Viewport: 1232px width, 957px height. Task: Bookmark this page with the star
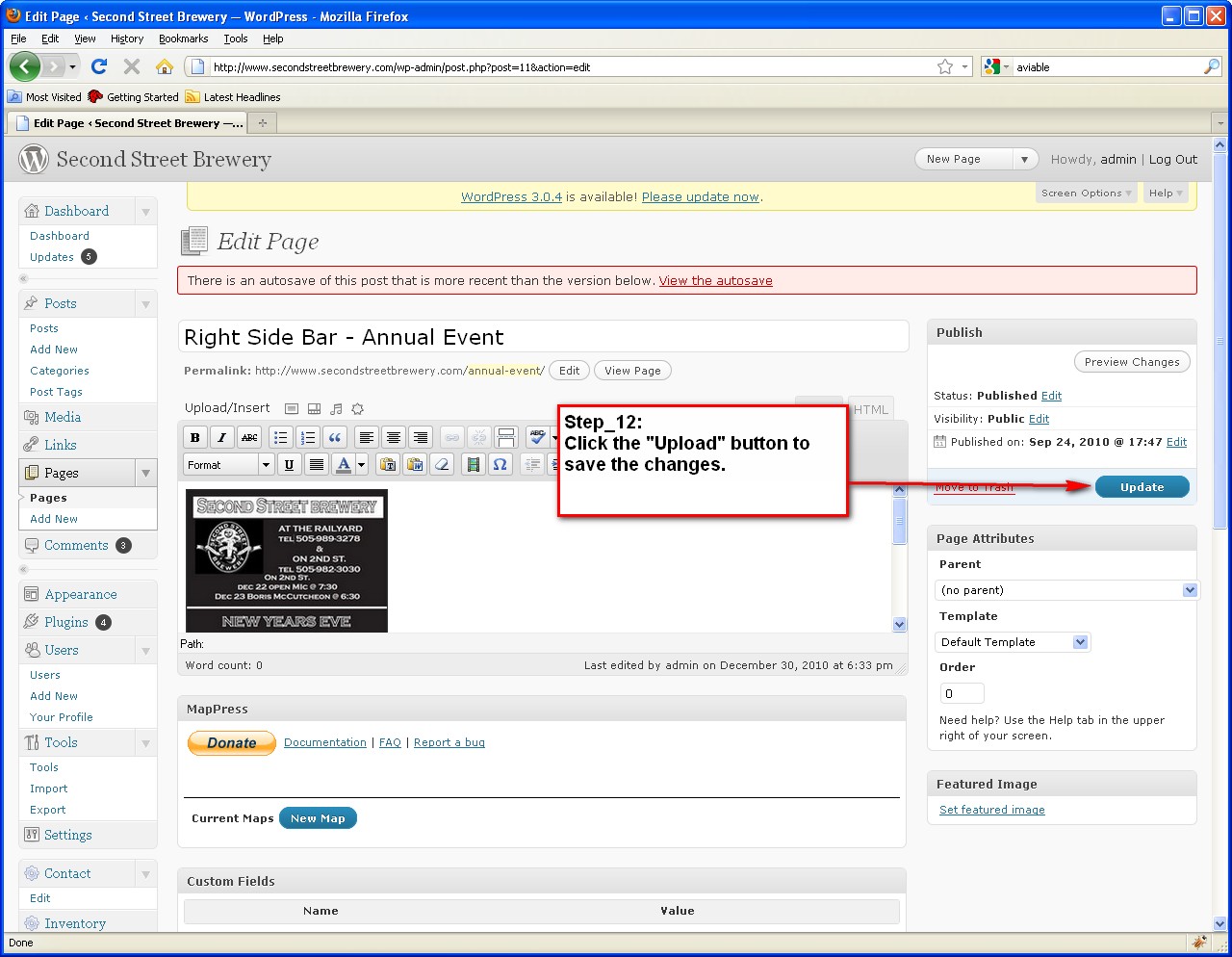[x=945, y=66]
